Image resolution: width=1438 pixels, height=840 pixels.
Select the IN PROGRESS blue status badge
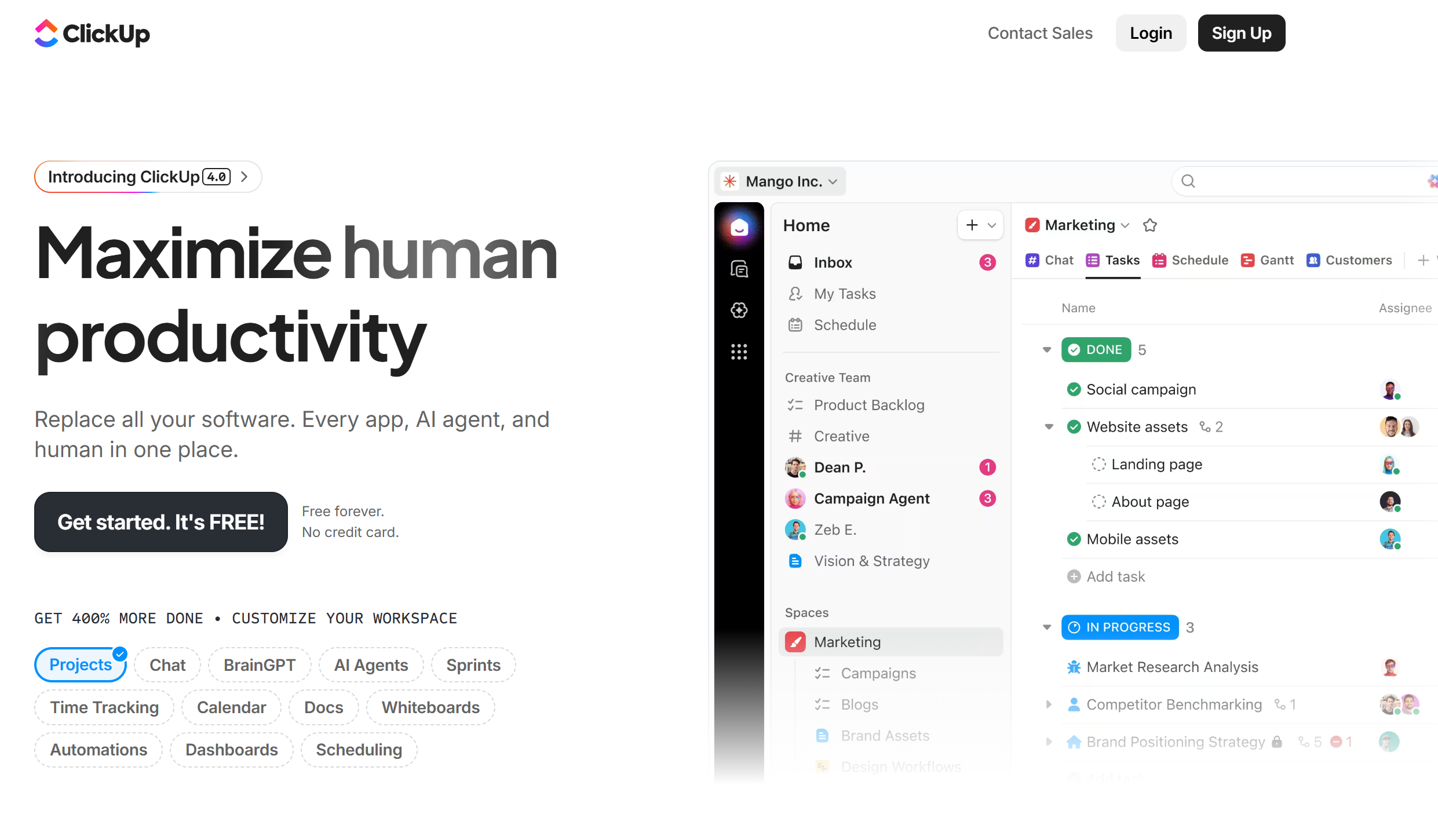(1119, 627)
